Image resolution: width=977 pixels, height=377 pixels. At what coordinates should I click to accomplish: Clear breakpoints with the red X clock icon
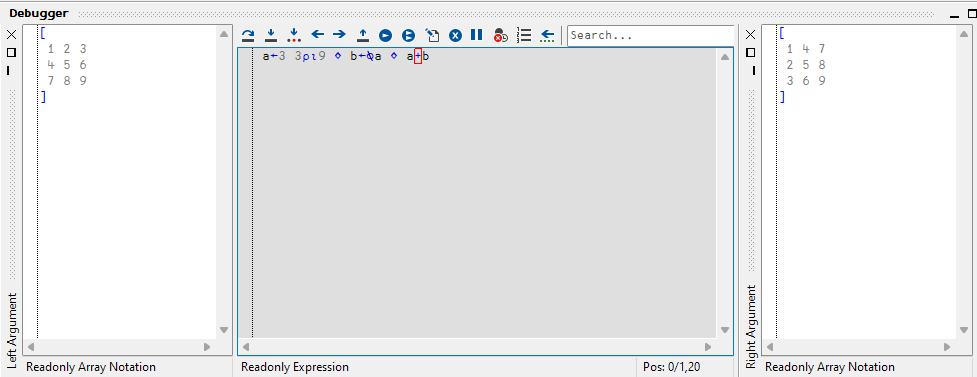click(500, 36)
